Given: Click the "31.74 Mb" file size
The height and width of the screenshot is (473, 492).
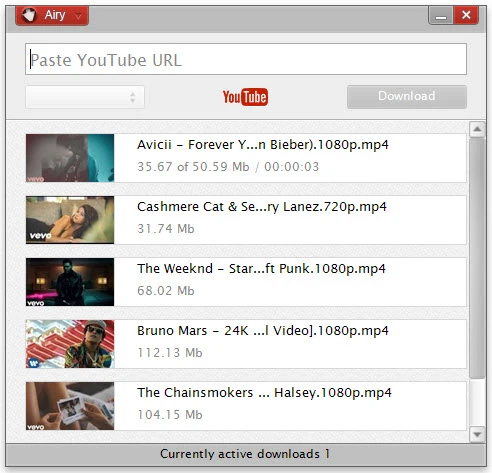Looking at the screenshot, I should [x=166, y=229].
